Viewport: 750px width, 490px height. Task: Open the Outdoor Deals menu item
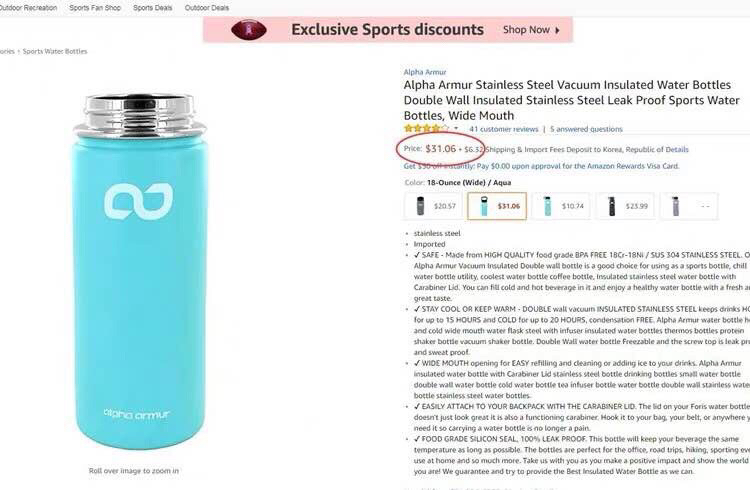(x=207, y=8)
